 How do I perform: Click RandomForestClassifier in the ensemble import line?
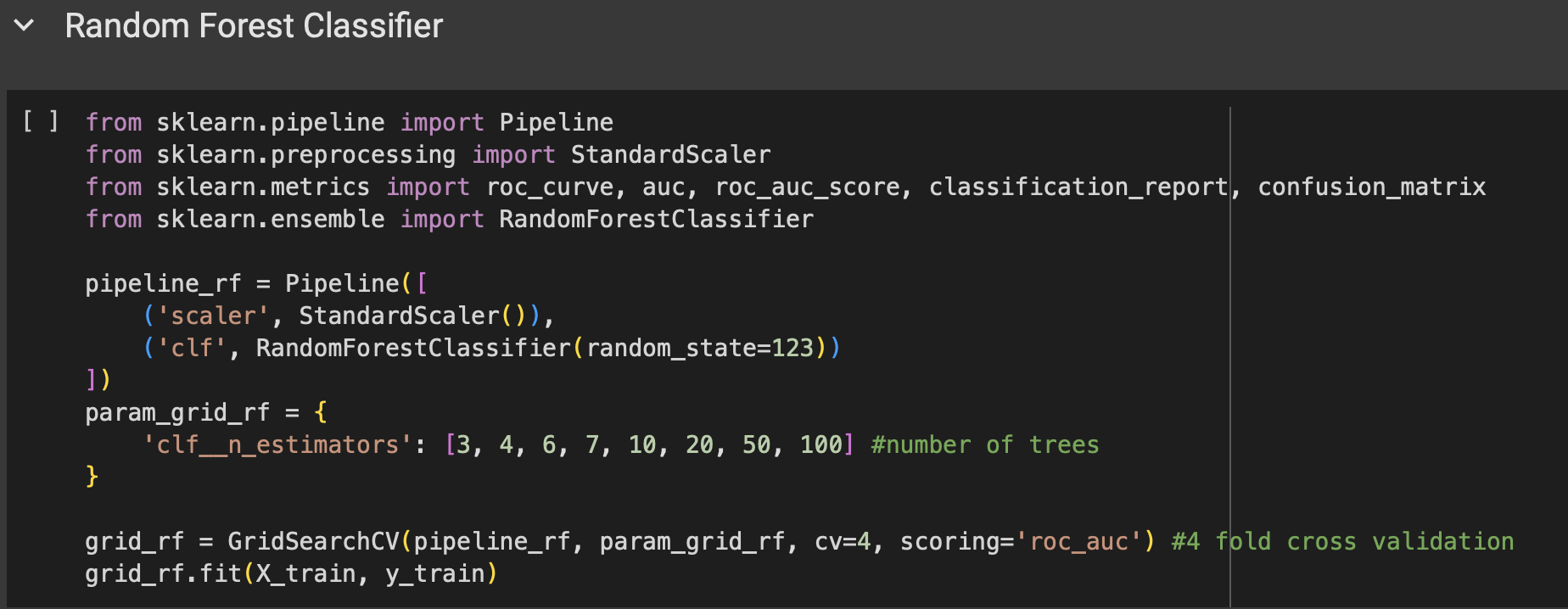coord(656,219)
